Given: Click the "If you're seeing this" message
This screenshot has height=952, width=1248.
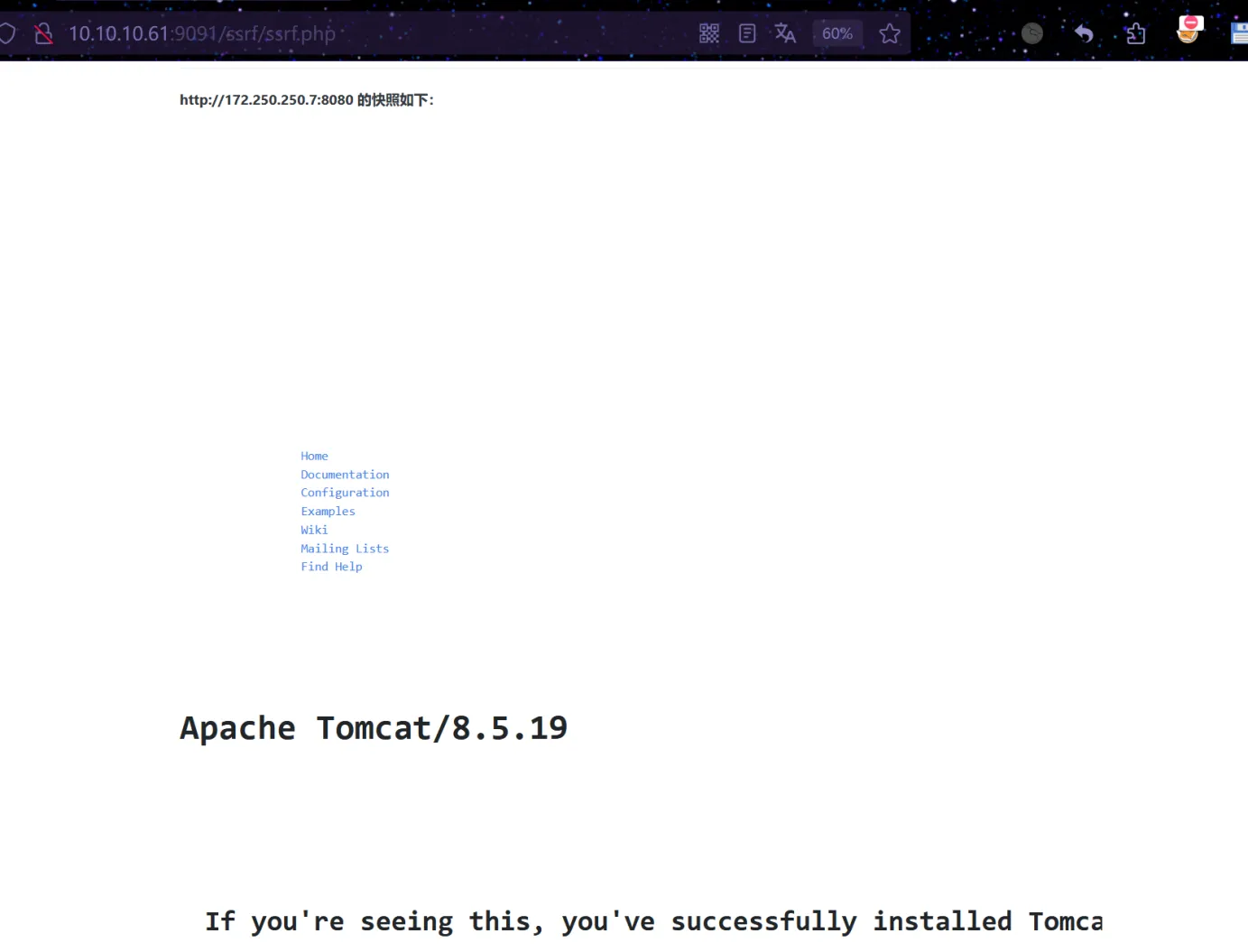Looking at the screenshot, I should tap(653, 922).
